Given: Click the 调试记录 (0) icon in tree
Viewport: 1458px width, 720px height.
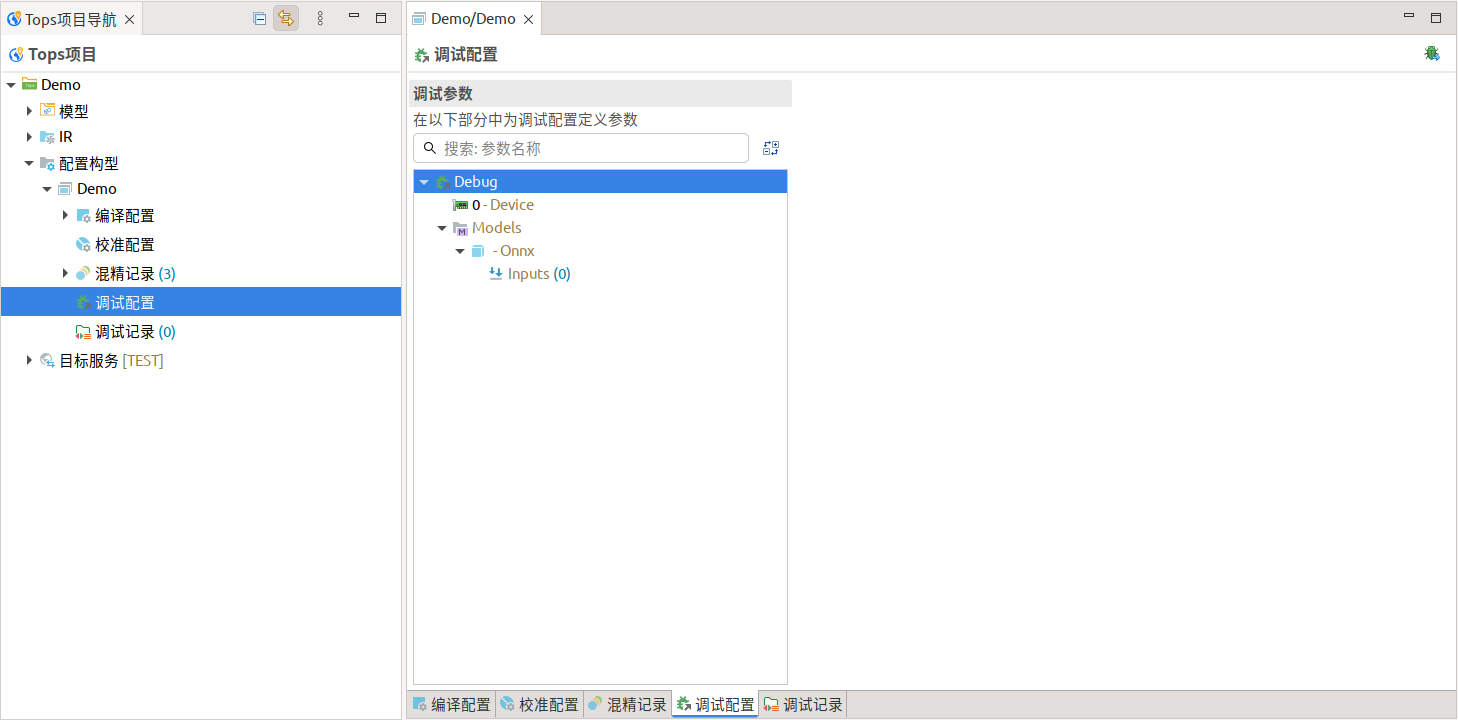Looking at the screenshot, I should click(83, 332).
